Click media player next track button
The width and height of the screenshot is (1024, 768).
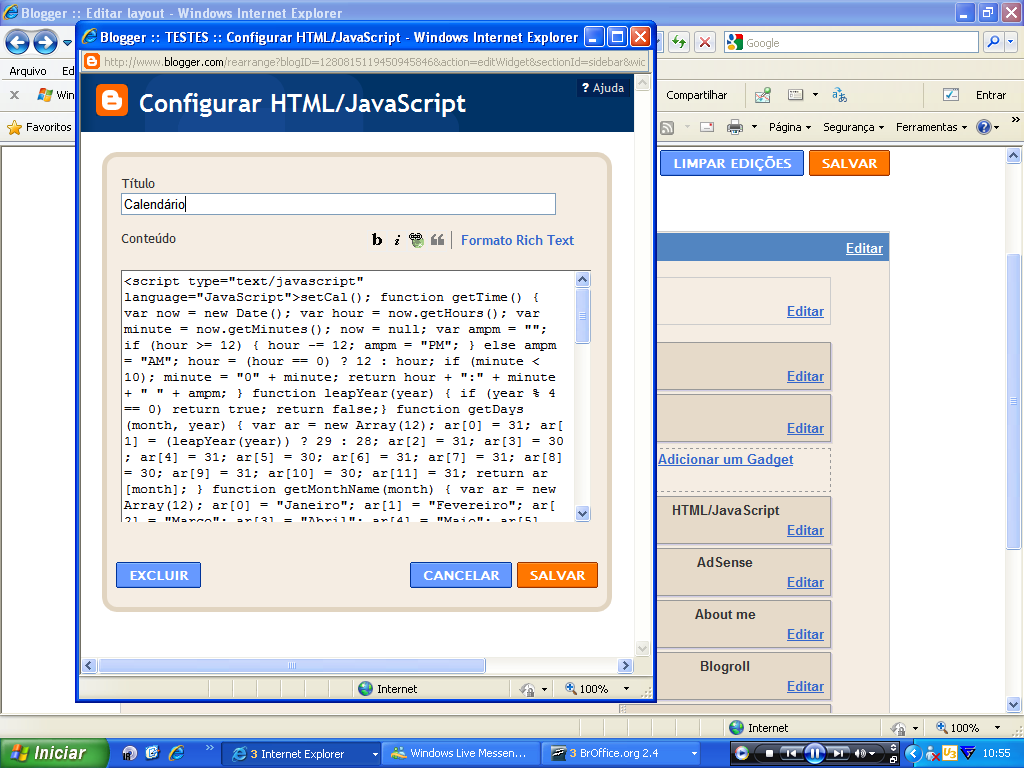(x=839, y=754)
